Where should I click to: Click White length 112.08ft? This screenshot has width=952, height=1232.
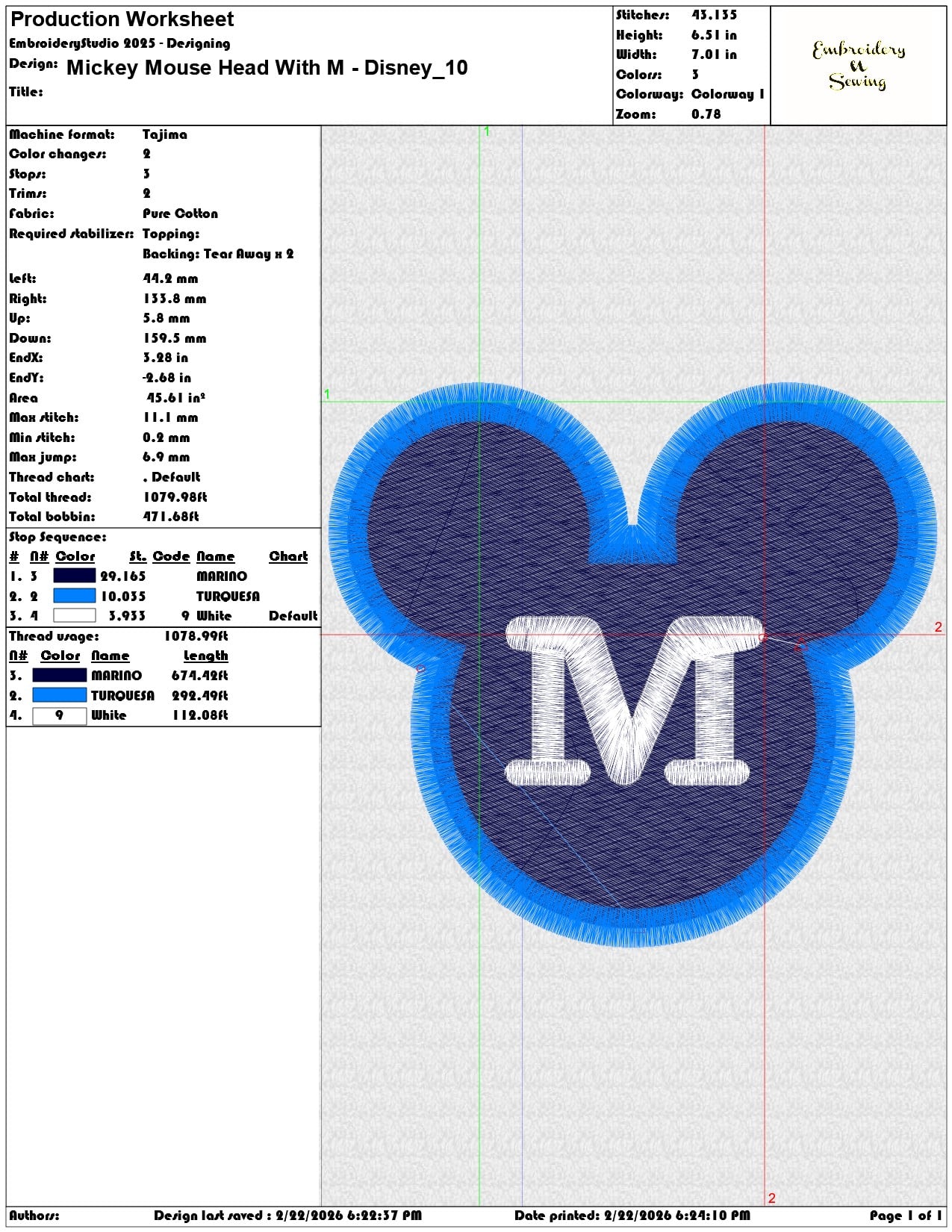pos(199,715)
